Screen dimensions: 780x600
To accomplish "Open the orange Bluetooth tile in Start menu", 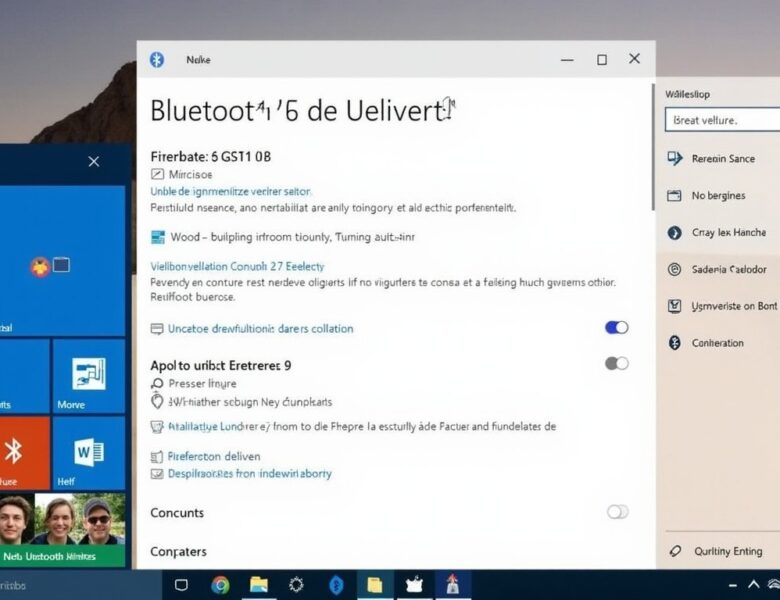I will click(x=25, y=453).
